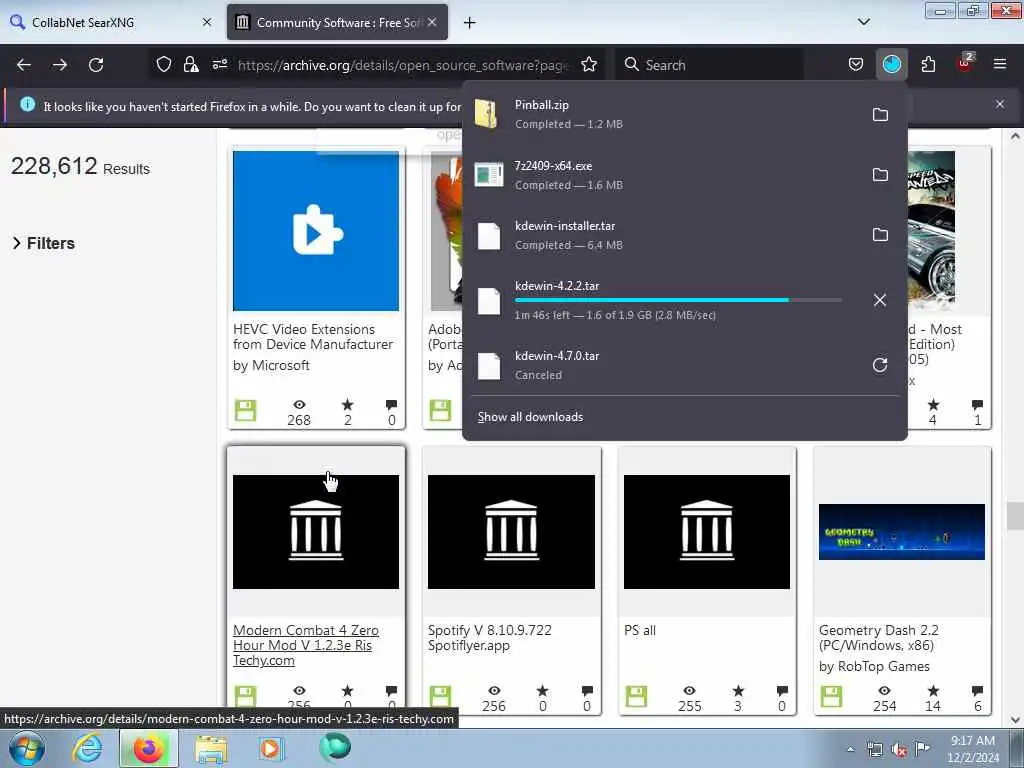Viewport: 1024px width, 768px height.
Task: Click the site security padlock icon
Action: click(x=191, y=64)
